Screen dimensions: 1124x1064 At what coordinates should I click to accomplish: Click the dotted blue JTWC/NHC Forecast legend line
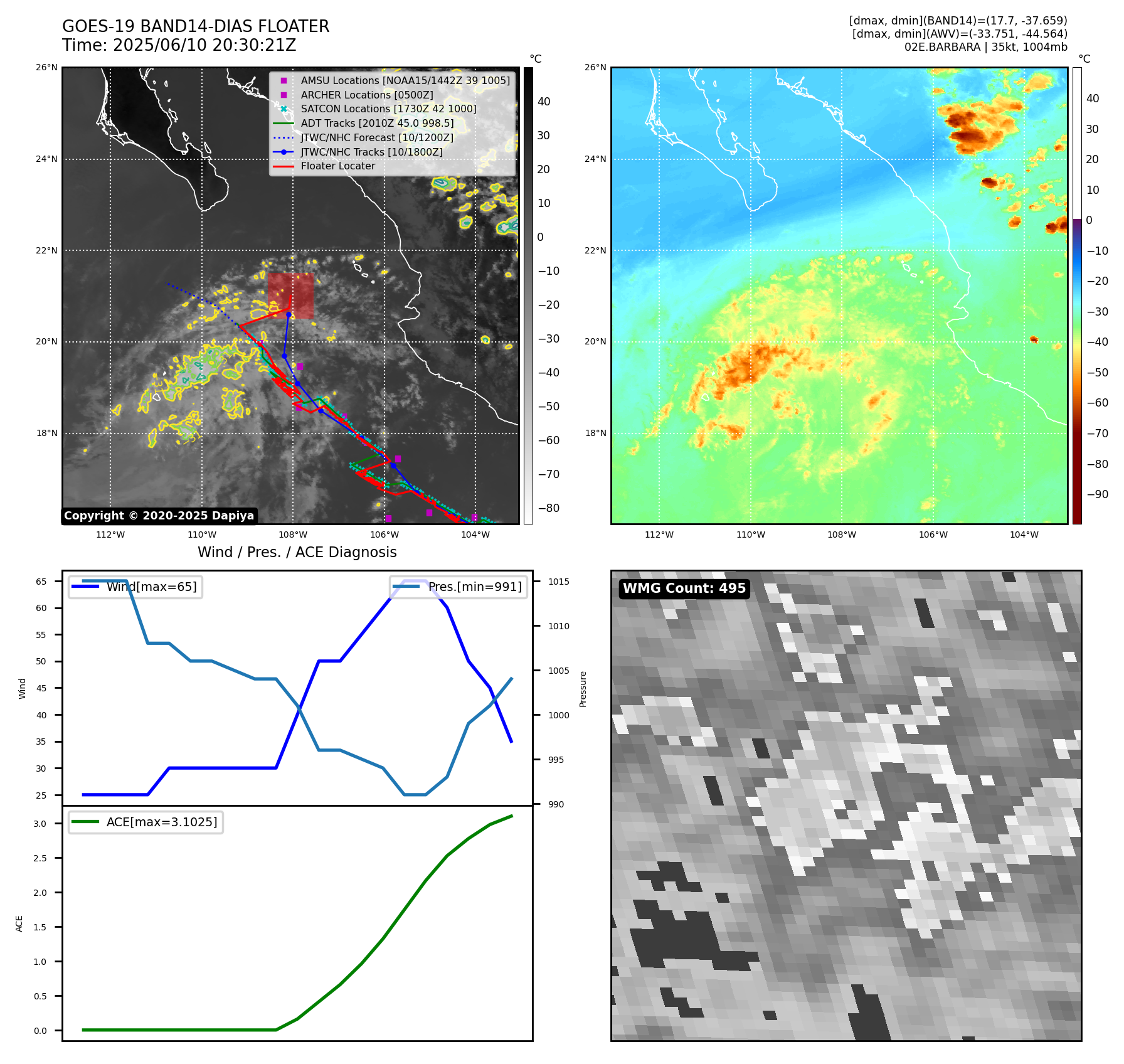tap(284, 137)
